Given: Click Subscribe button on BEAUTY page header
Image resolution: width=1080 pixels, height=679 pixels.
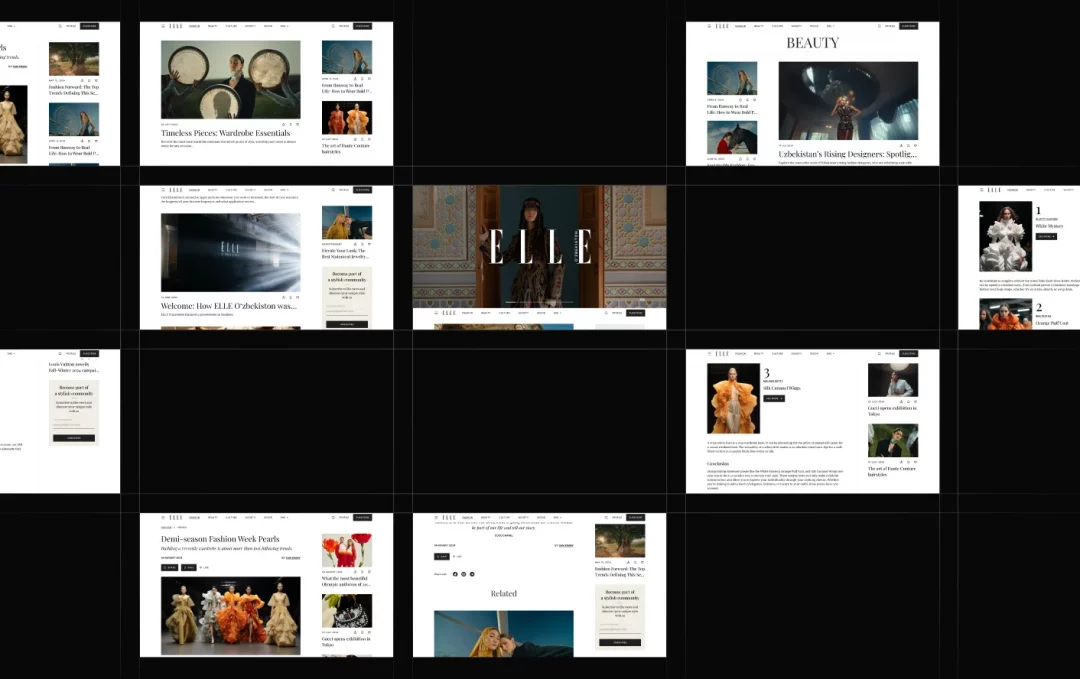Looking at the screenshot, I should (908, 26).
